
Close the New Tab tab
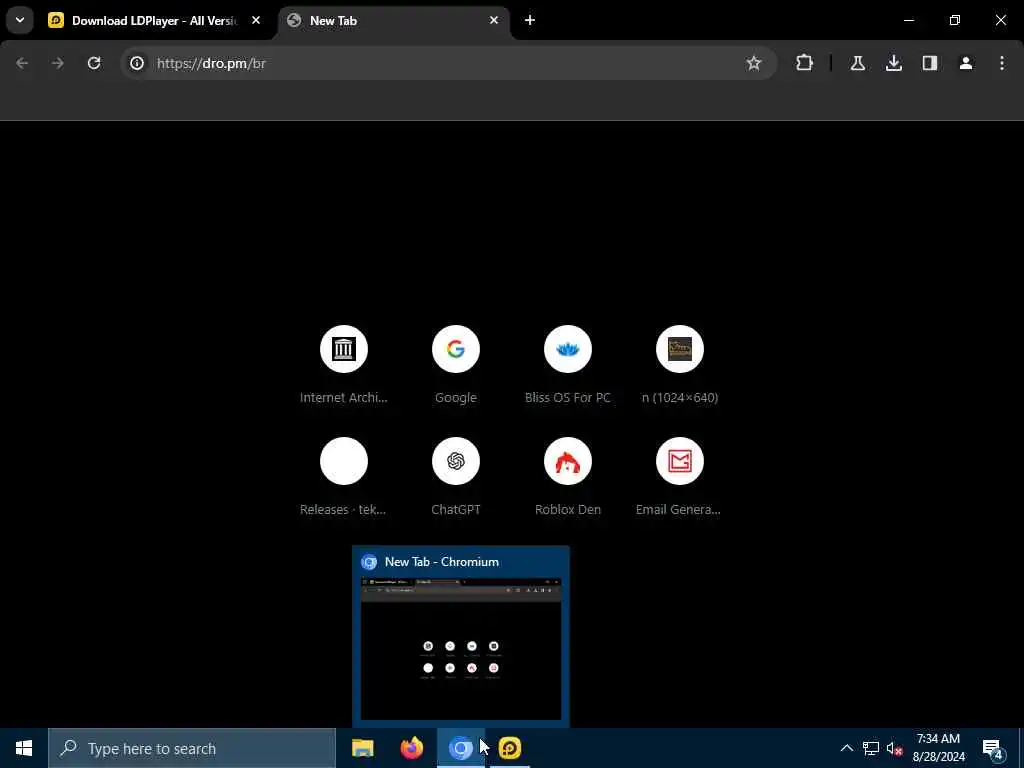click(x=494, y=21)
